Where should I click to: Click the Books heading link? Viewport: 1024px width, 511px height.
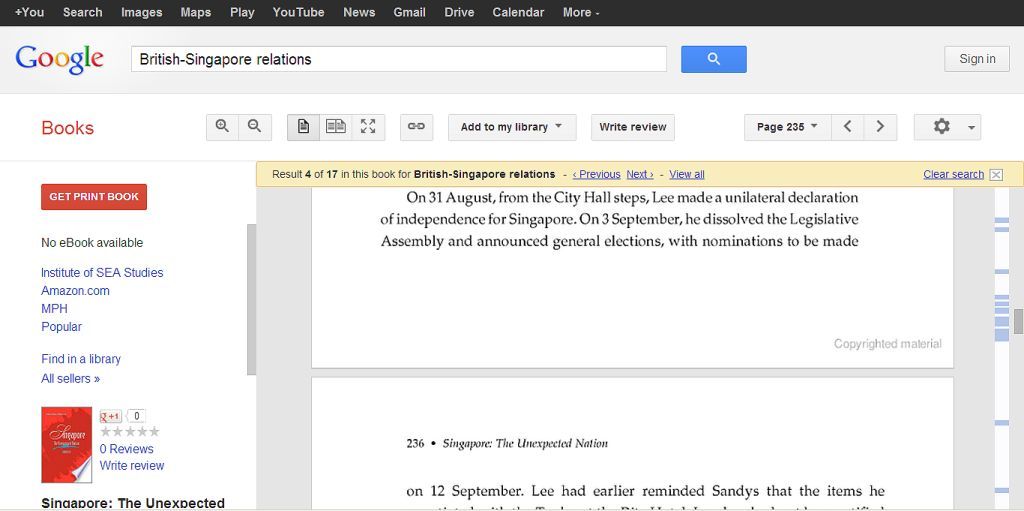(68, 128)
